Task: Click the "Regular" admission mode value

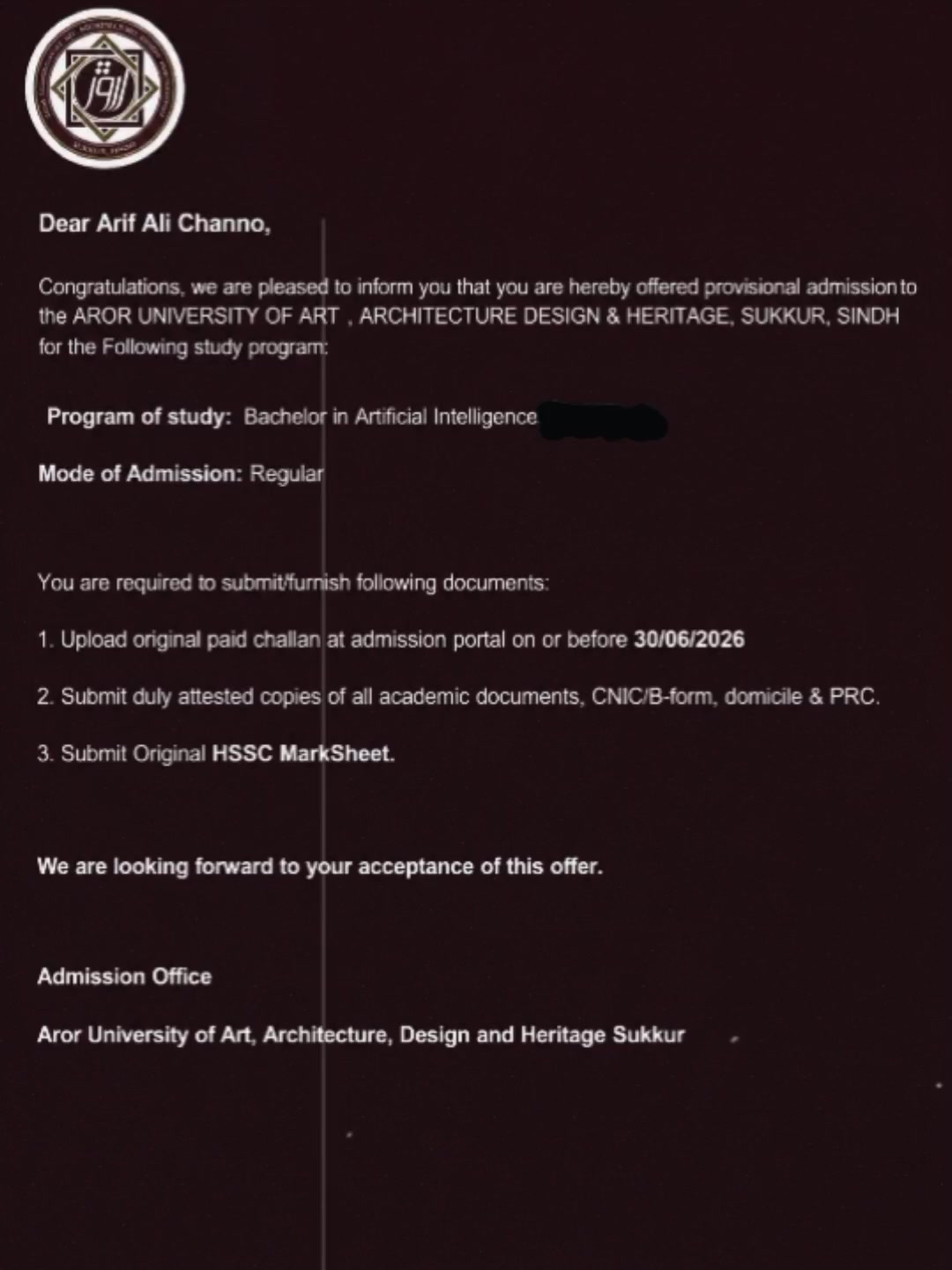Action: point(286,474)
